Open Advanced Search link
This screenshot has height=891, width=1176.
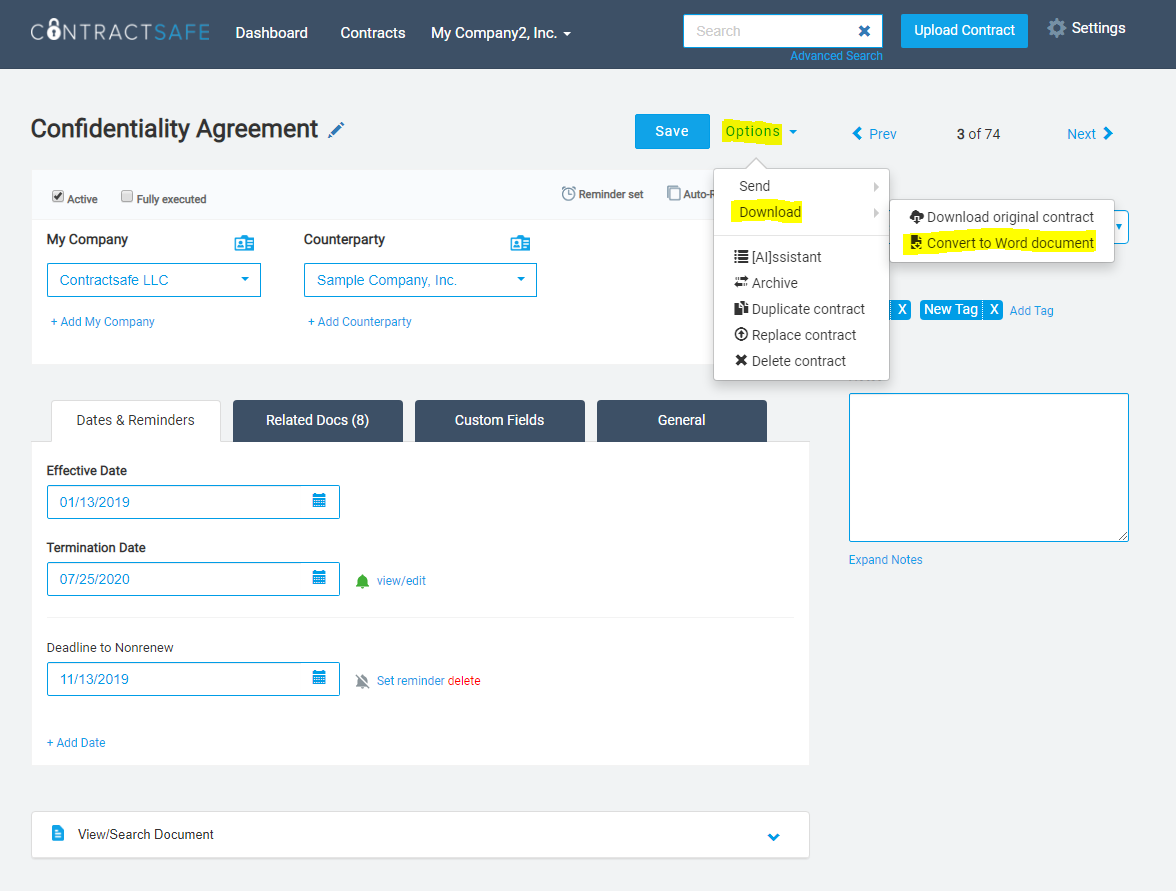tap(836, 56)
